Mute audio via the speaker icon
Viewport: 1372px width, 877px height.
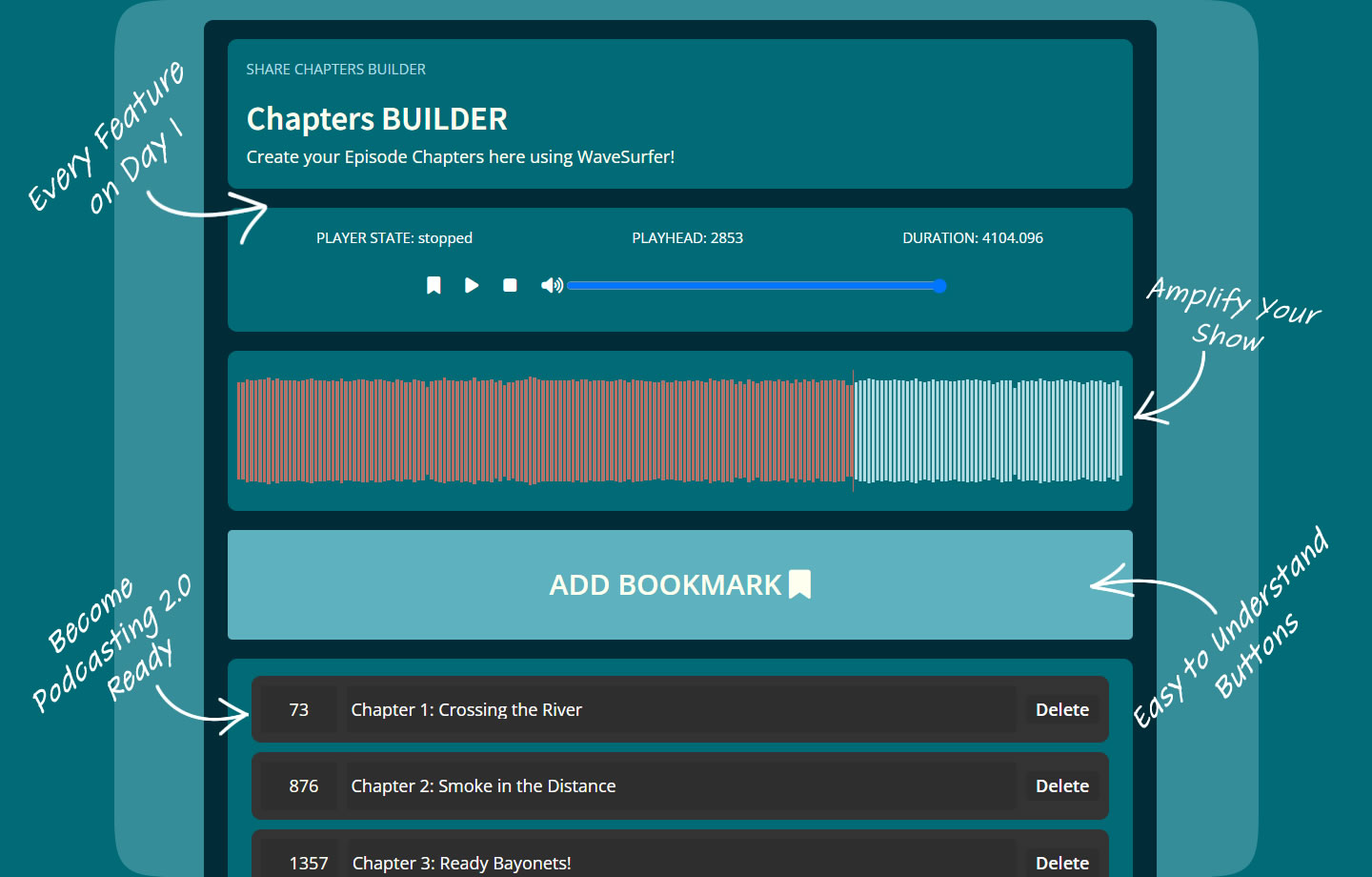click(x=552, y=285)
